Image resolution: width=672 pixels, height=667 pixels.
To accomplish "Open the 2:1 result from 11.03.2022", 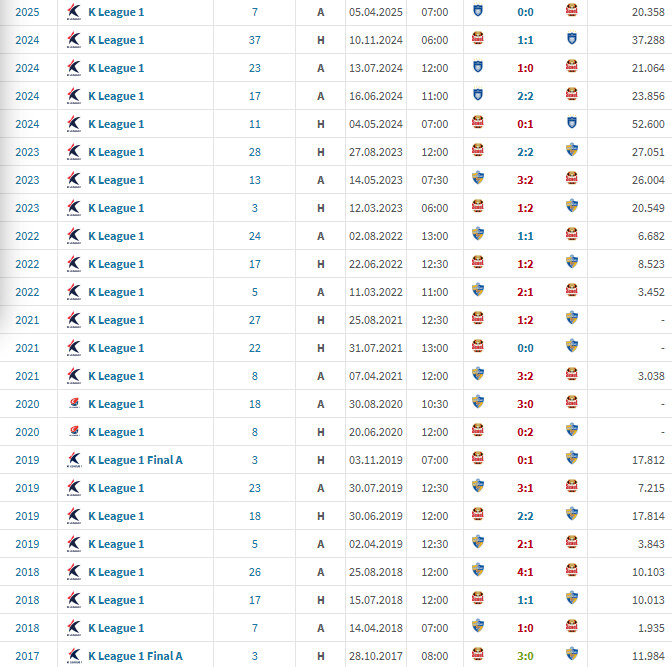I will [x=525, y=292].
